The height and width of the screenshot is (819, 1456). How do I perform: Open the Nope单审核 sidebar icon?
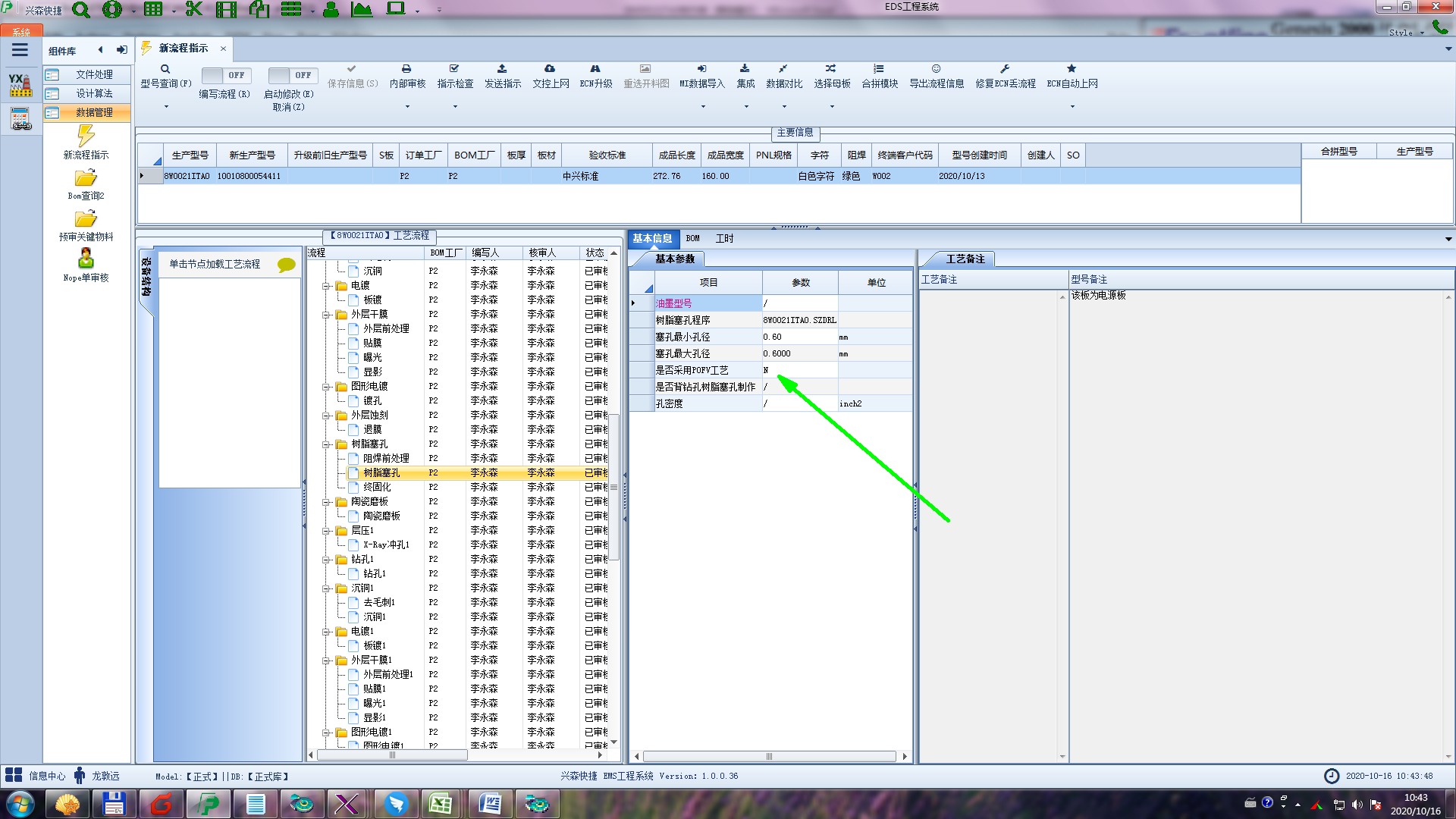(x=86, y=259)
